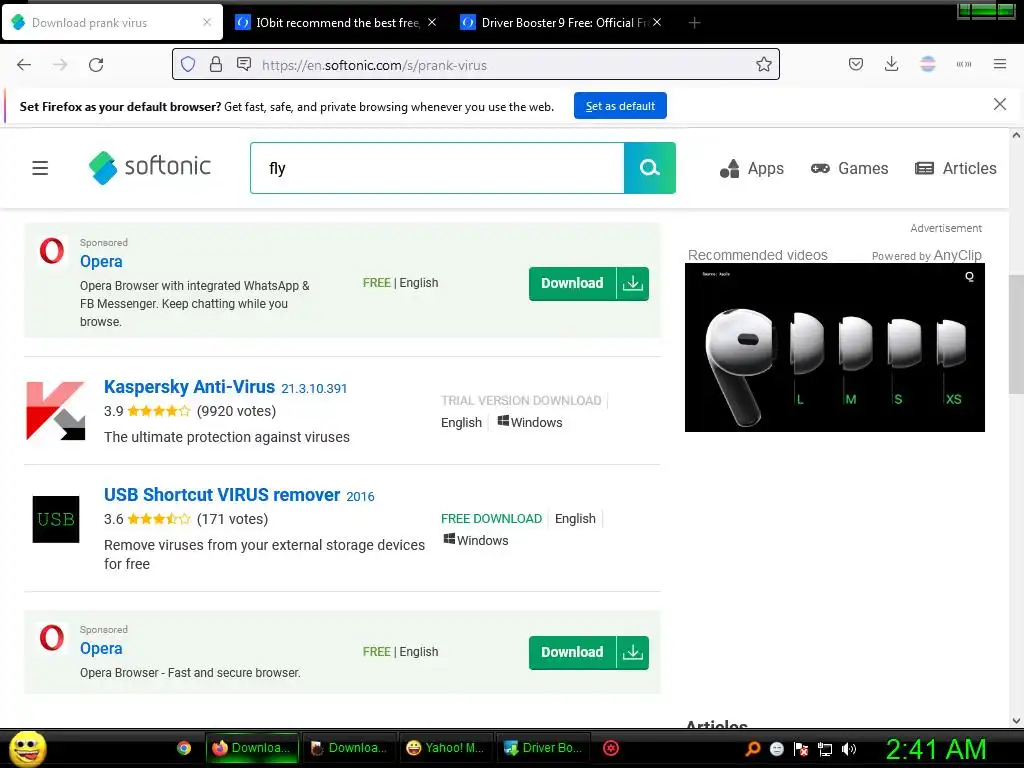This screenshot has width=1024, height=768.
Task: Play the recommended AirPods video
Action: [x=835, y=347]
